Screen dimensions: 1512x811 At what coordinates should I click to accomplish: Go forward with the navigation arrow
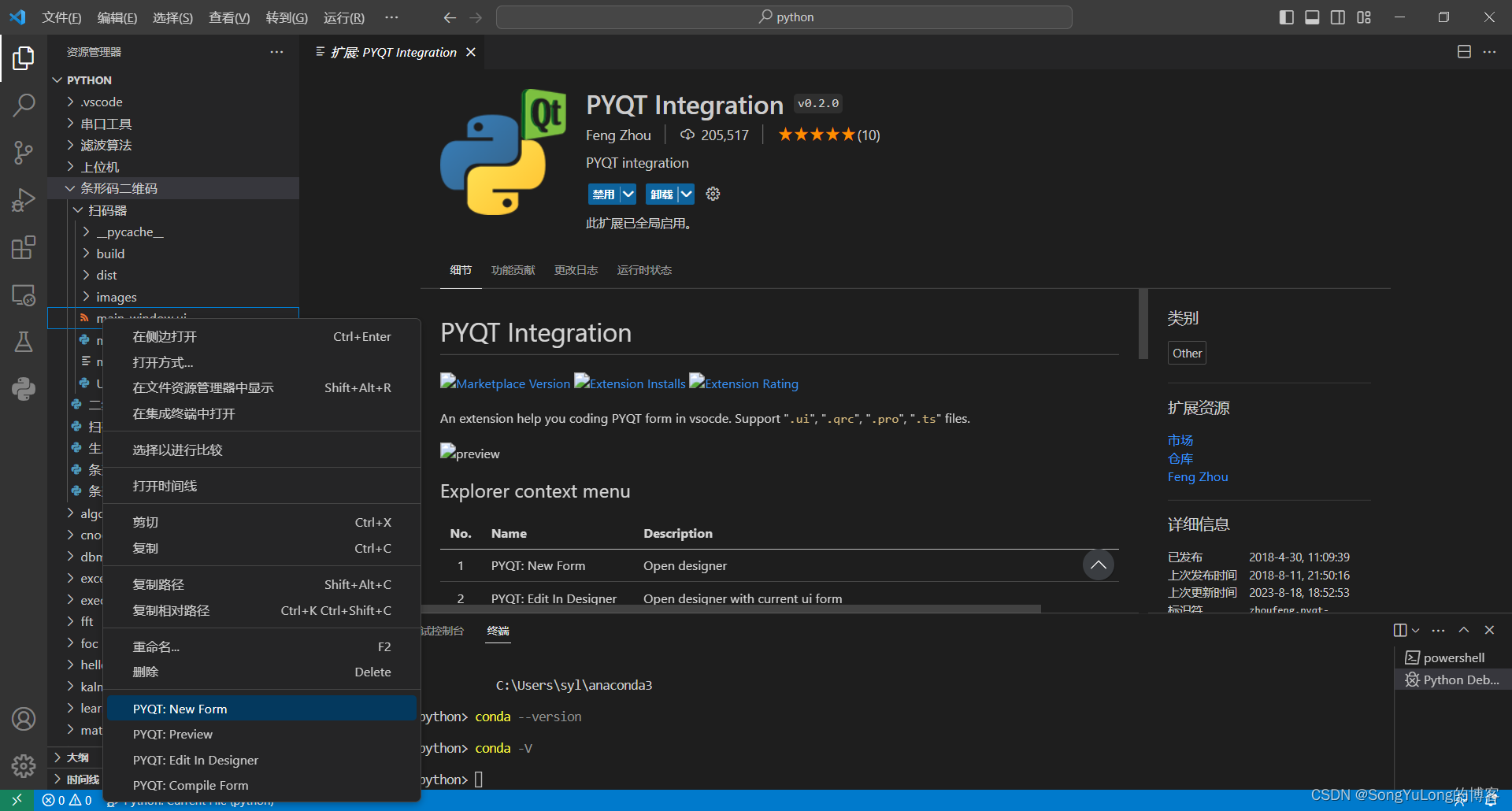tap(476, 17)
